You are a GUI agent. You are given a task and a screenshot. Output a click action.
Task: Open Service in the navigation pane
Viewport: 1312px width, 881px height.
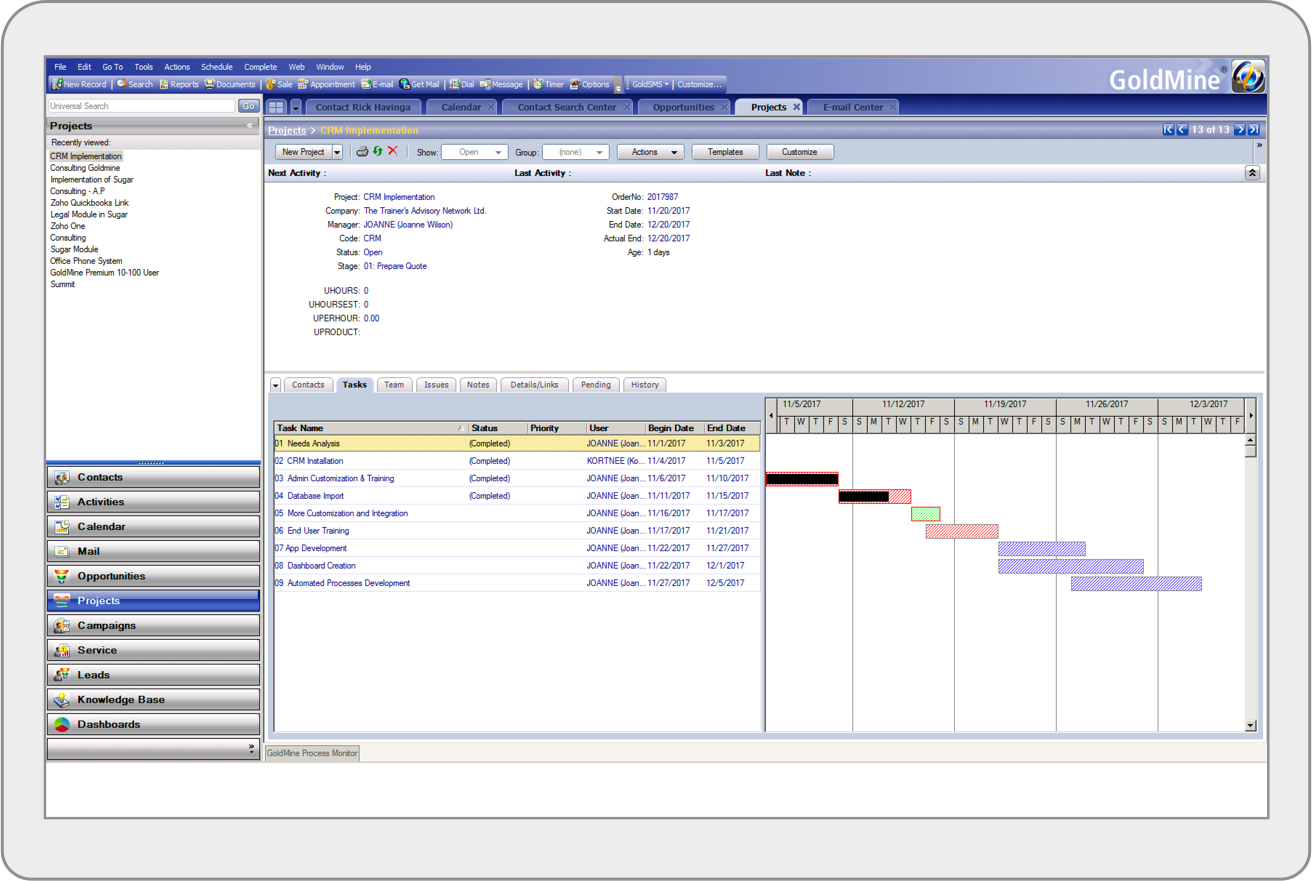[x=153, y=650]
